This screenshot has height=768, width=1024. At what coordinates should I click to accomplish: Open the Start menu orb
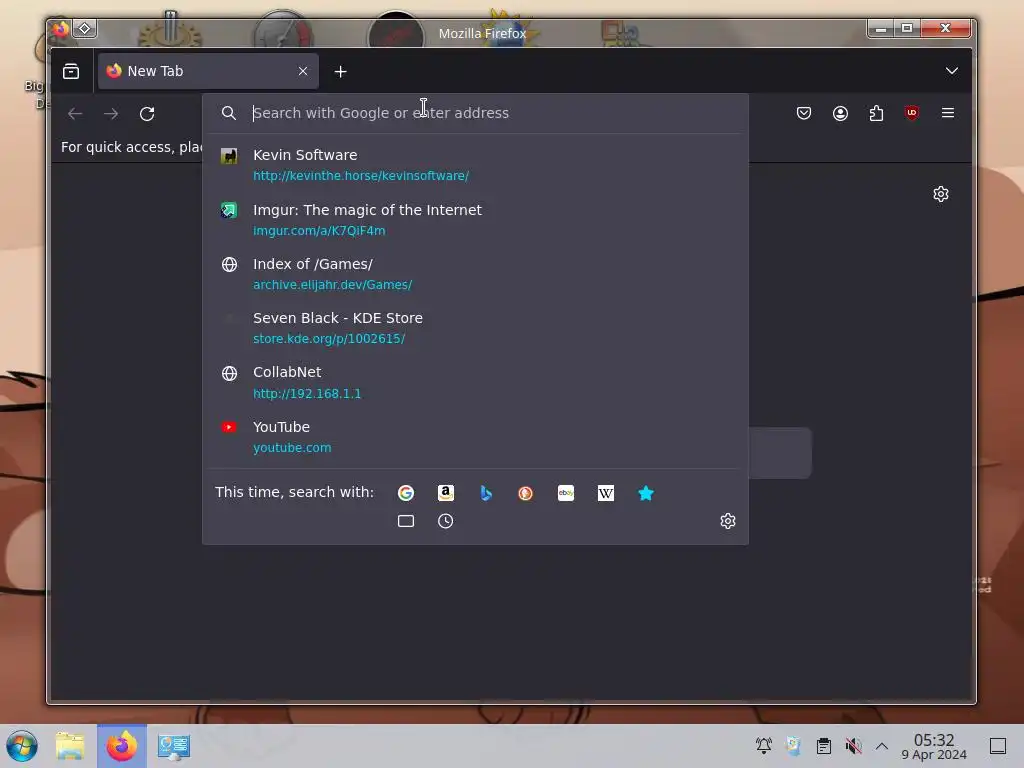[x=22, y=746]
